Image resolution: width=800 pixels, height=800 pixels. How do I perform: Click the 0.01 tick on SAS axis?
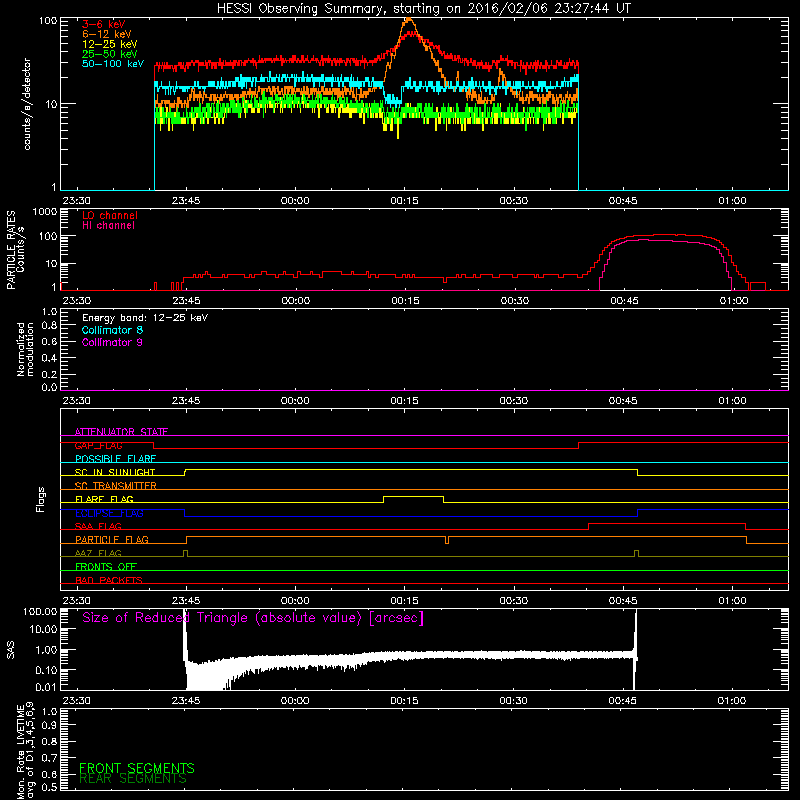46,687
